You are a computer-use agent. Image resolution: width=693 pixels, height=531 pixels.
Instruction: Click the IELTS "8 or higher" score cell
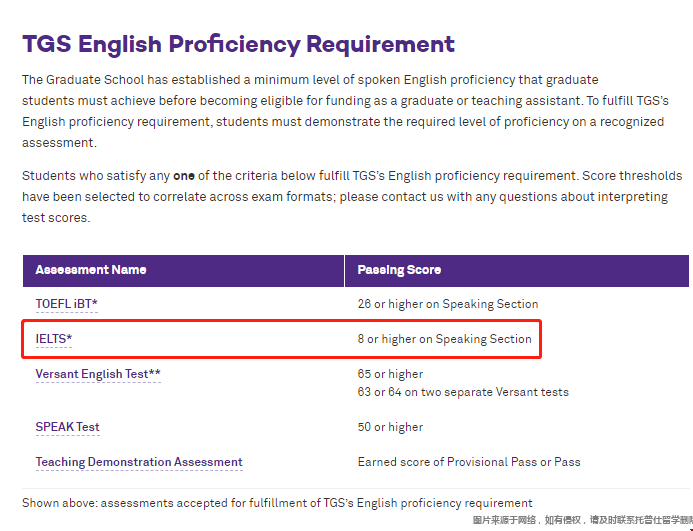pyautogui.click(x=444, y=339)
